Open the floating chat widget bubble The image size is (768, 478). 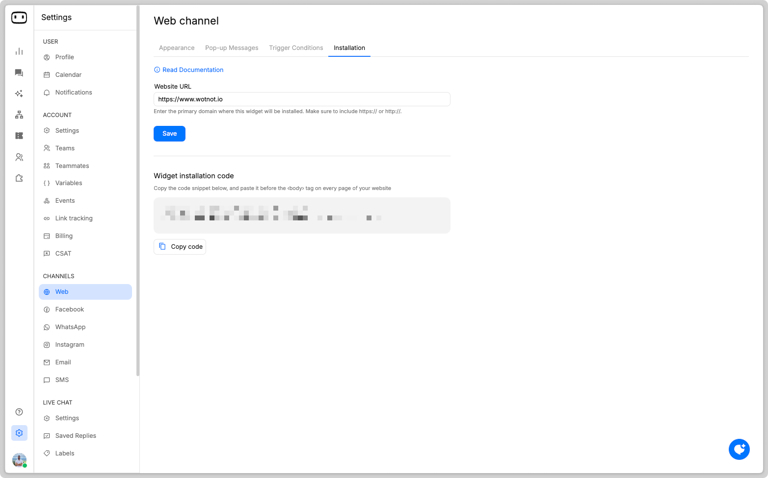[x=739, y=449]
